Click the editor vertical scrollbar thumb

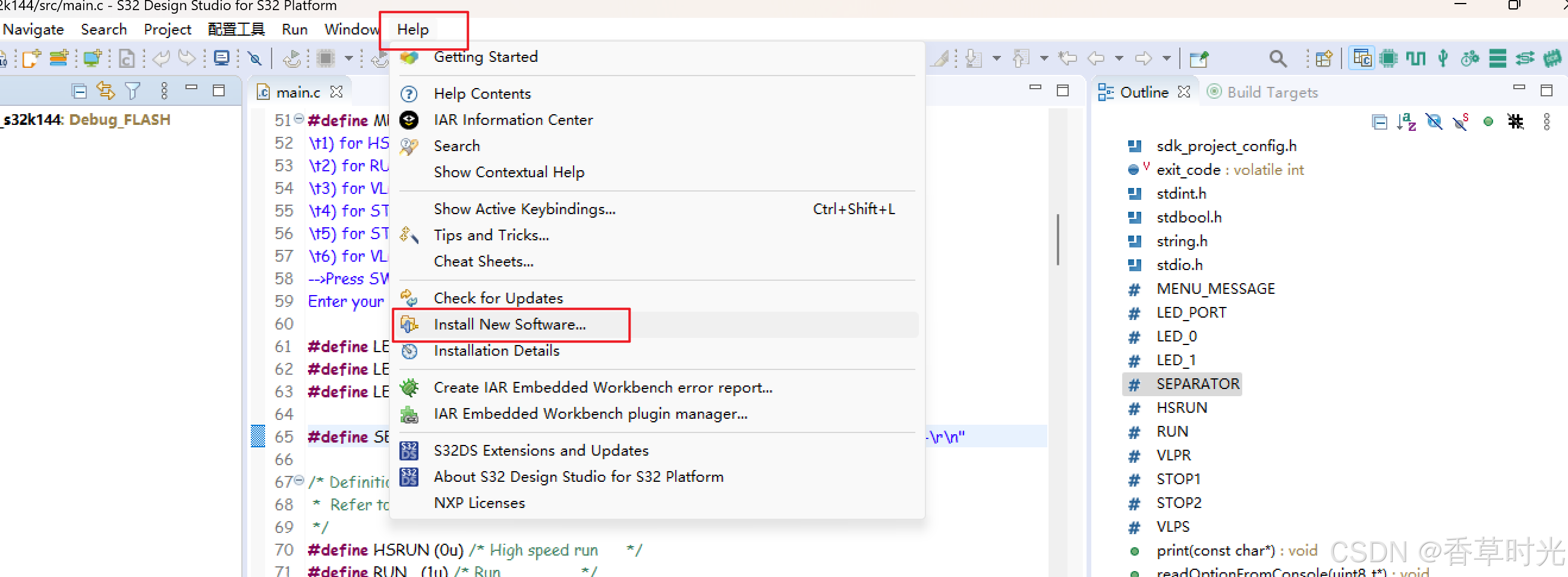pos(1058,240)
